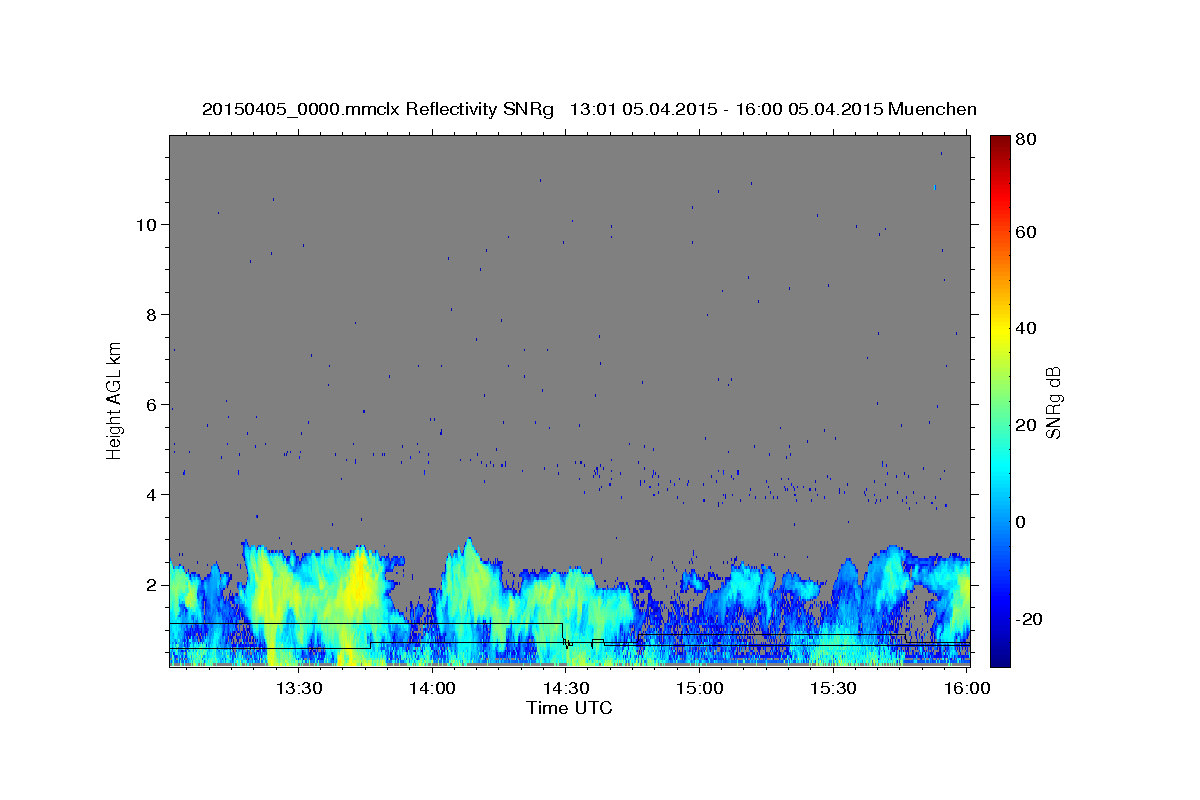
Task: Click the 16:00 time tick label
Action: 967,688
